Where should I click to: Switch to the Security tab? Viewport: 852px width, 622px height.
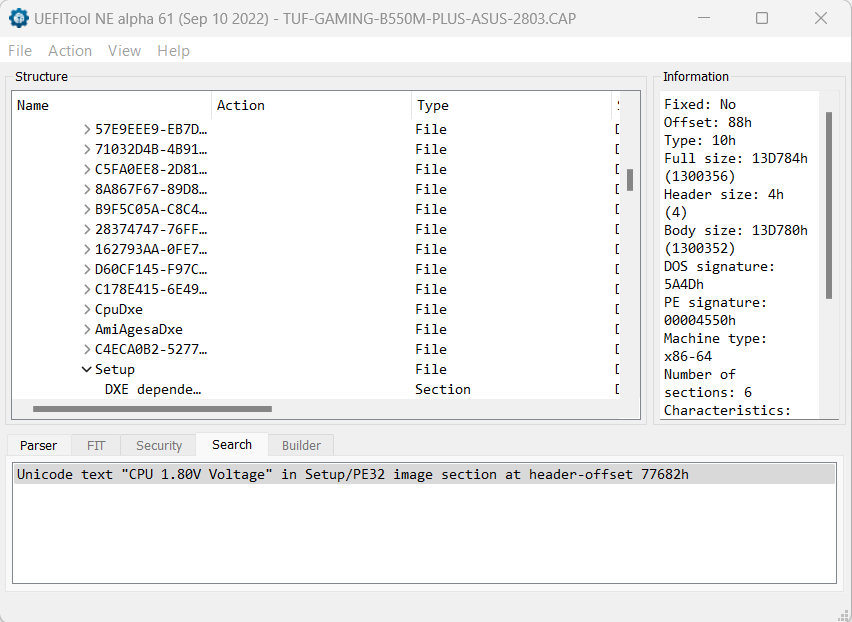coord(159,445)
